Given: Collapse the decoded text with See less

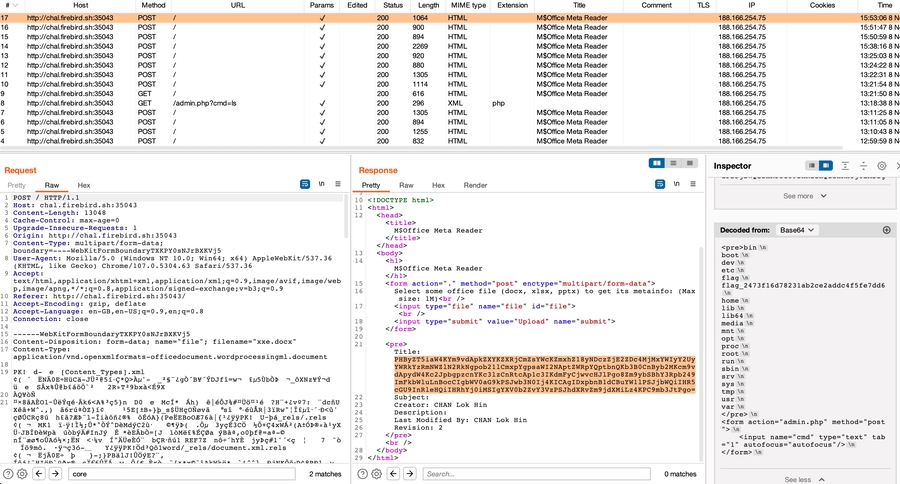Looking at the screenshot, I should [x=805, y=479].
